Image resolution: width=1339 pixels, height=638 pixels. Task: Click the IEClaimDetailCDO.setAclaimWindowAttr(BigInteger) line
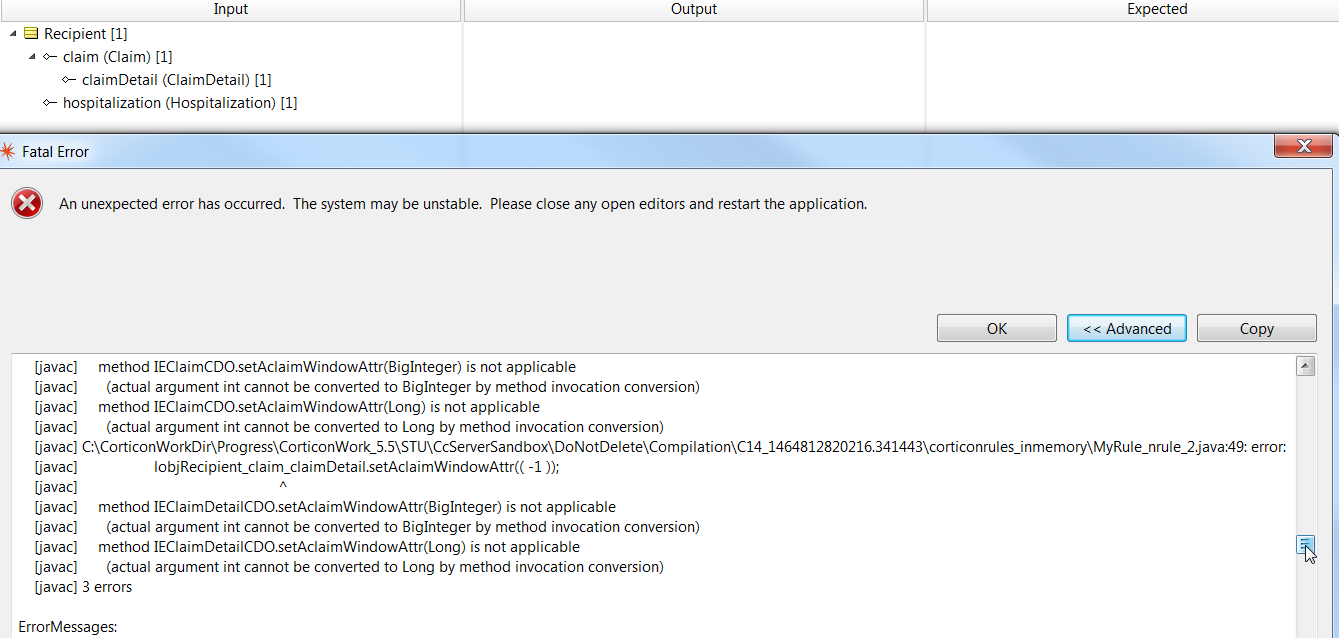pyautogui.click(x=325, y=507)
